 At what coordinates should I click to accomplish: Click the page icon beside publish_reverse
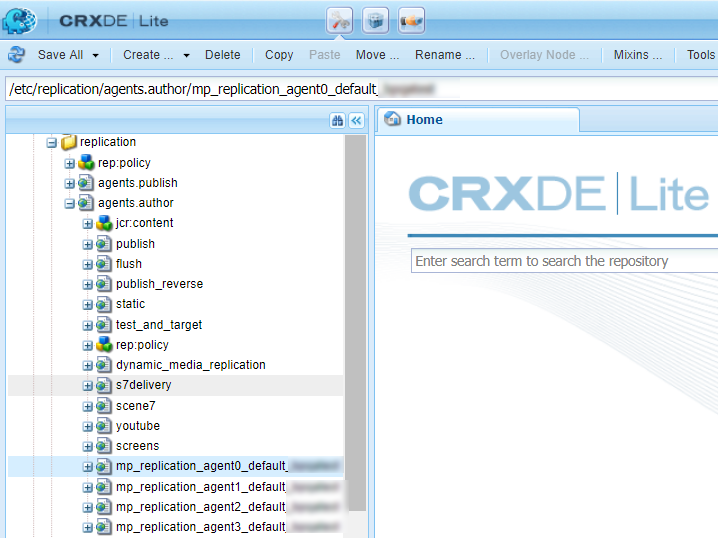click(x=104, y=284)
